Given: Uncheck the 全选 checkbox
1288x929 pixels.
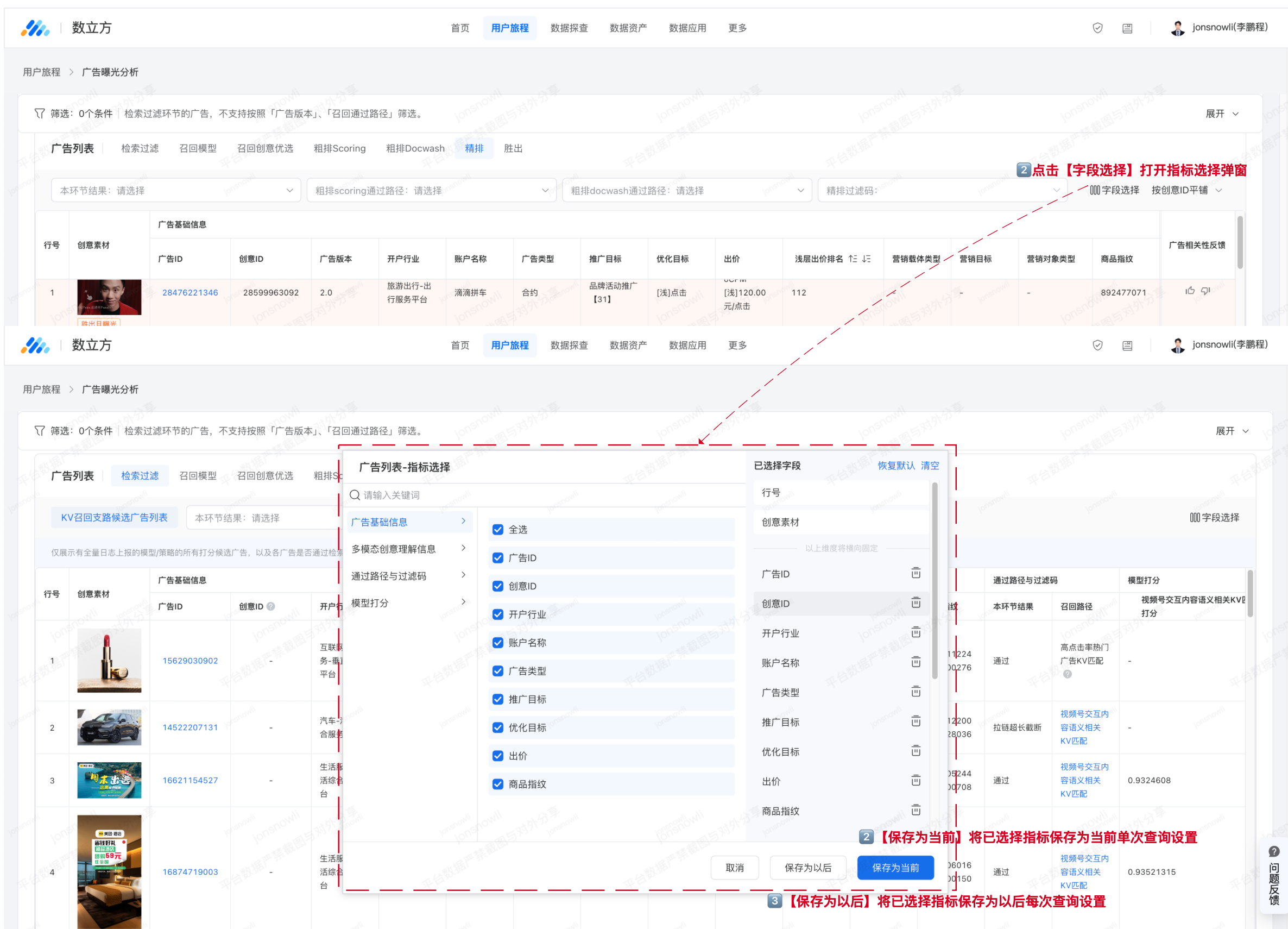Looking at the screenshot, I should (x=498, y=530).
